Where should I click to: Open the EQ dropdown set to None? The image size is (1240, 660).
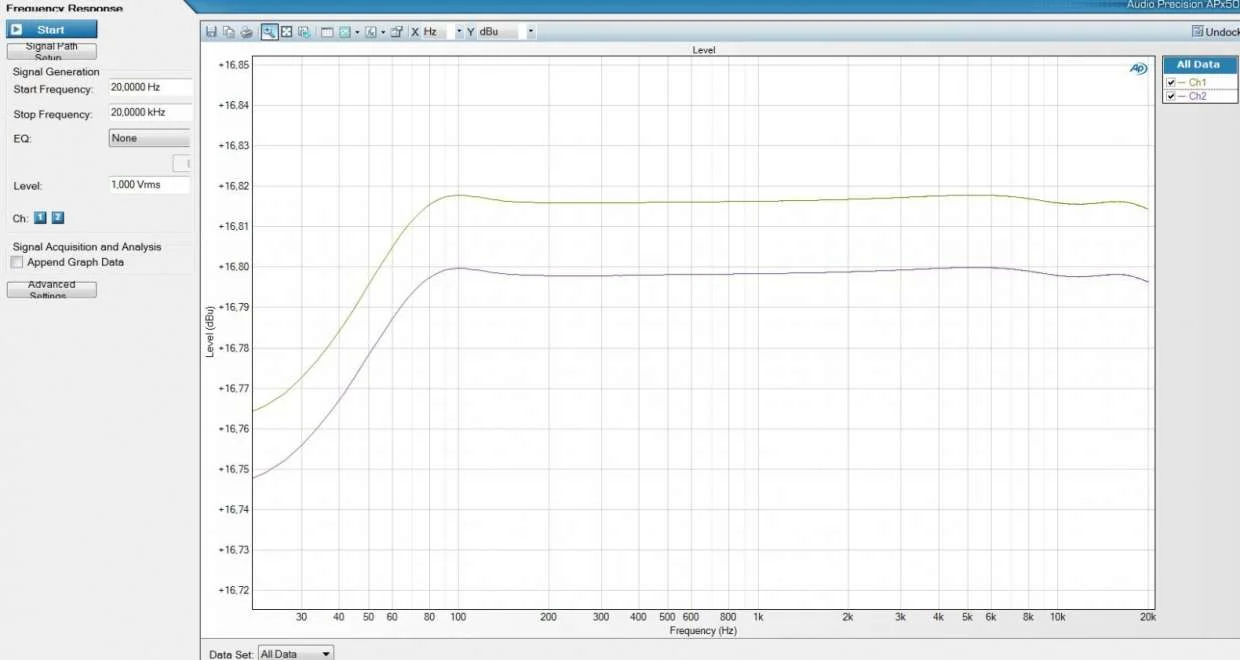point(148,139)
